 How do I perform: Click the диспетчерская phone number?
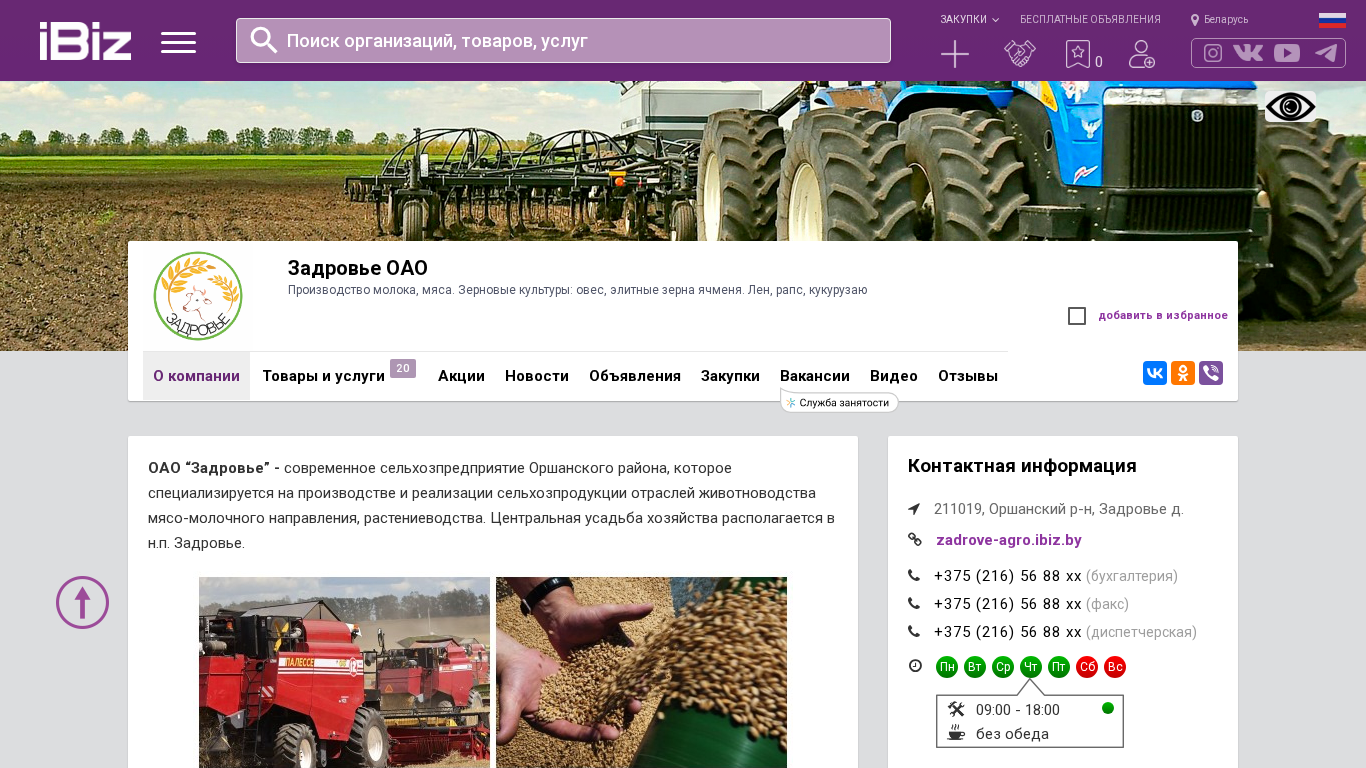coord(1008,632)
